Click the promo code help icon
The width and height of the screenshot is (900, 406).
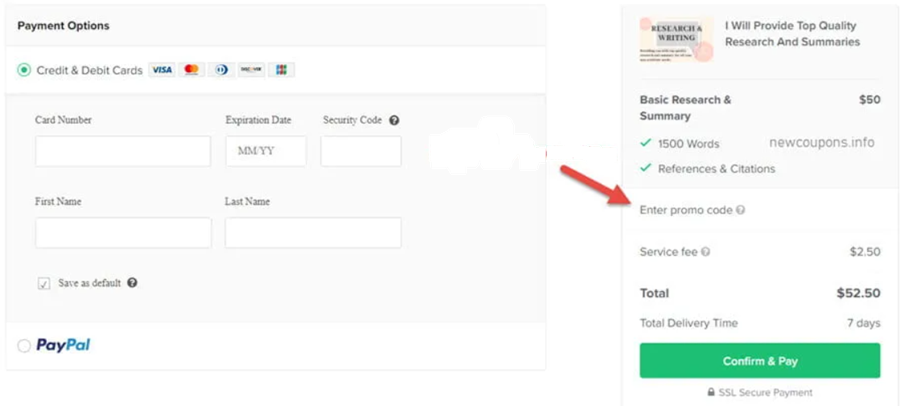click(x=741, y=210)
